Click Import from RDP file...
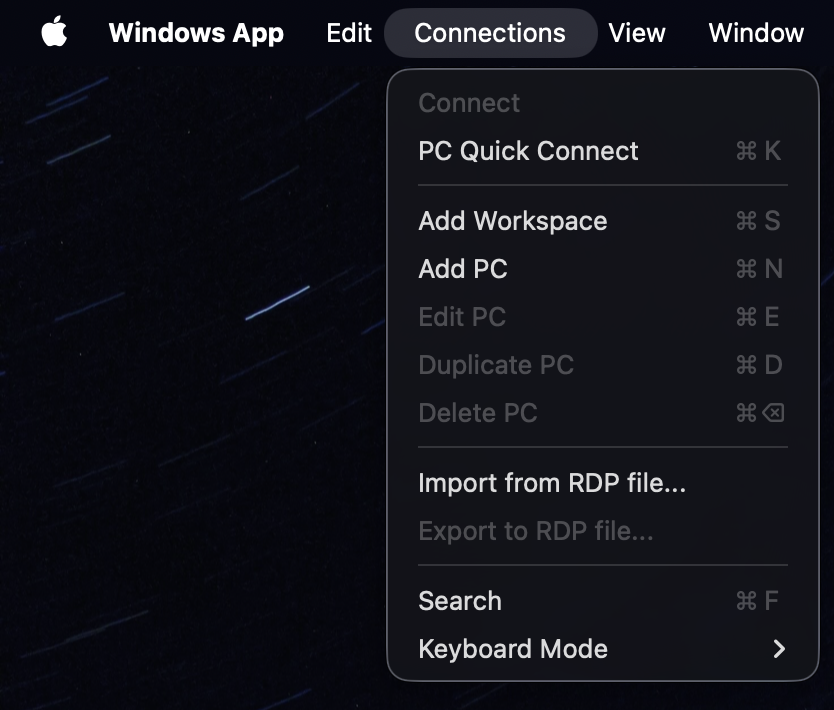Screen dimensions: 834x710 click(x=603, y=483)
